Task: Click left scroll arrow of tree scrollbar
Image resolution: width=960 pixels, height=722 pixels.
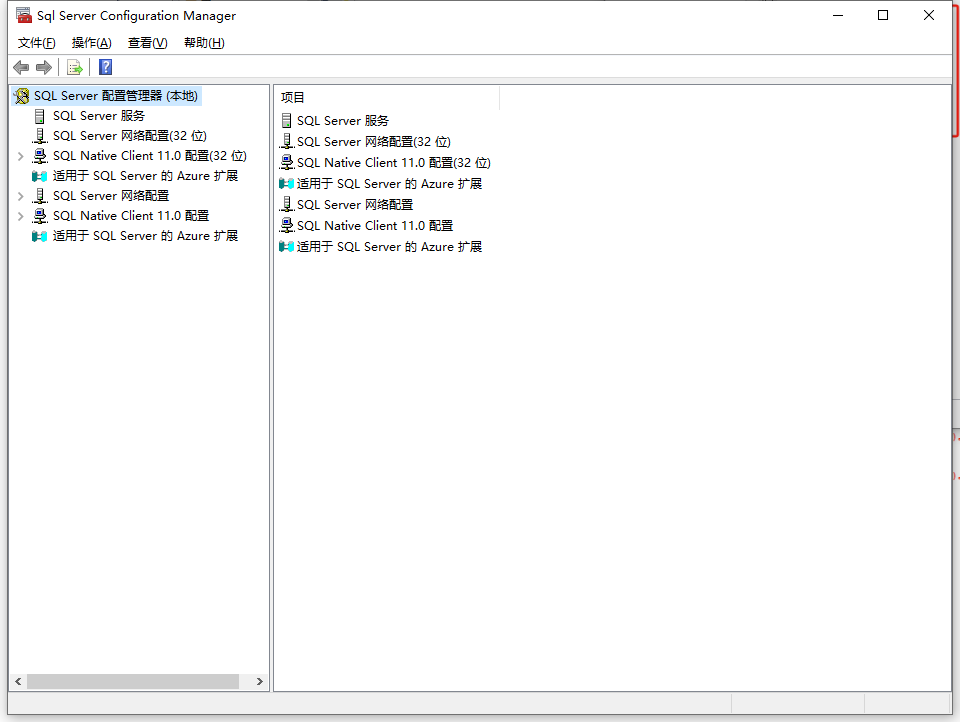Action: tap(18, 682)
